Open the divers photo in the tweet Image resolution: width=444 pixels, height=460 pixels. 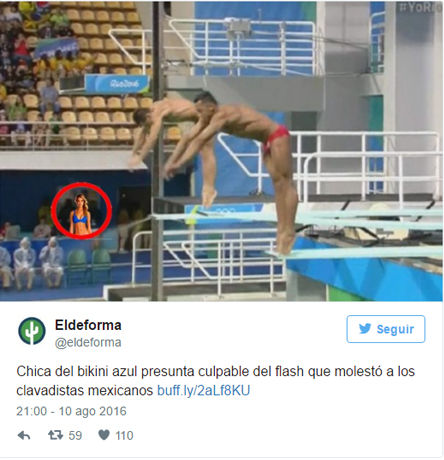pyautogui.click(x=221, y=151)
